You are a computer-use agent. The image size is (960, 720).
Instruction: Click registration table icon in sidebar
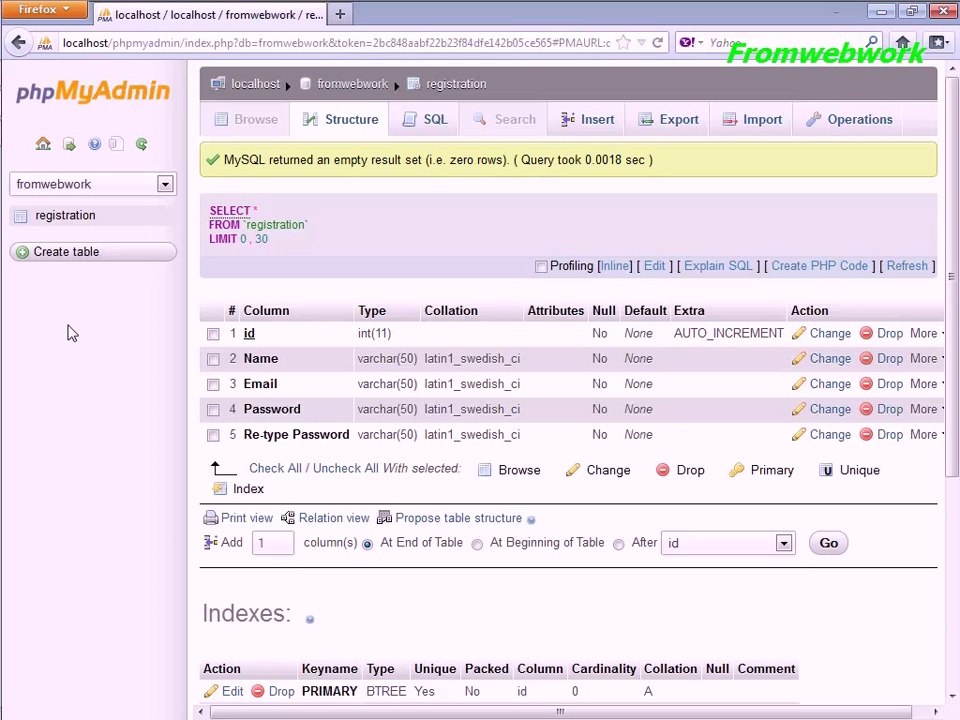coord(21,216)
